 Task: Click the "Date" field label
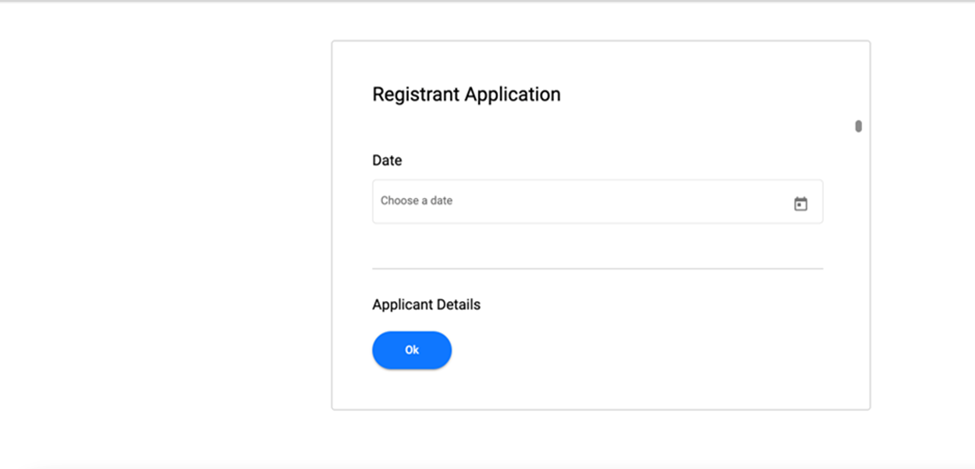coord(387,160)
